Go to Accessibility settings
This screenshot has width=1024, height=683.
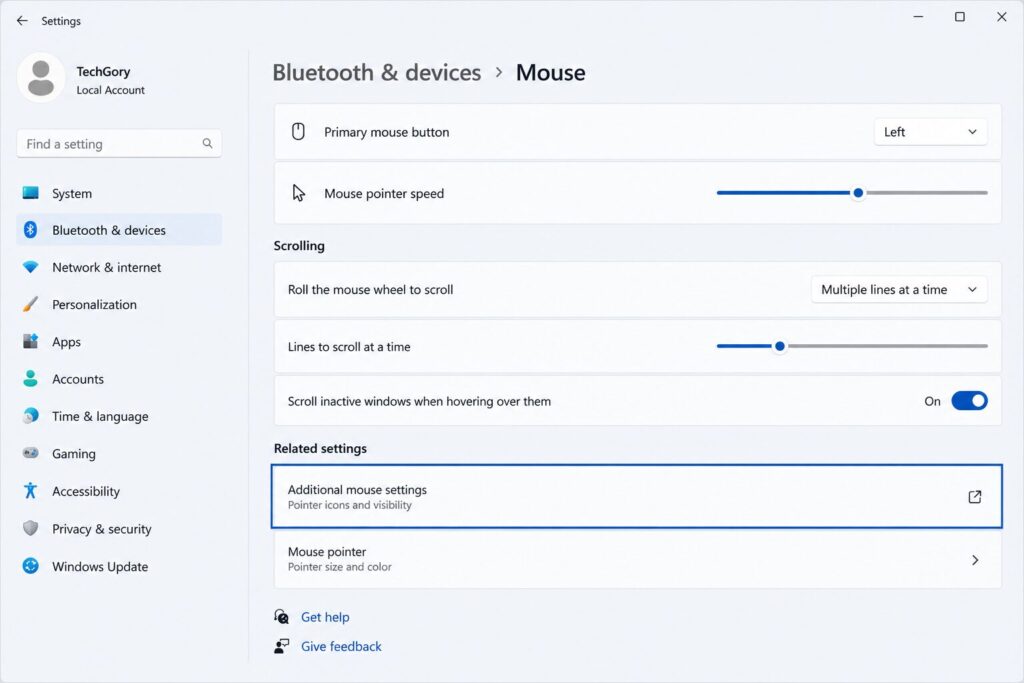coord(119,491)
